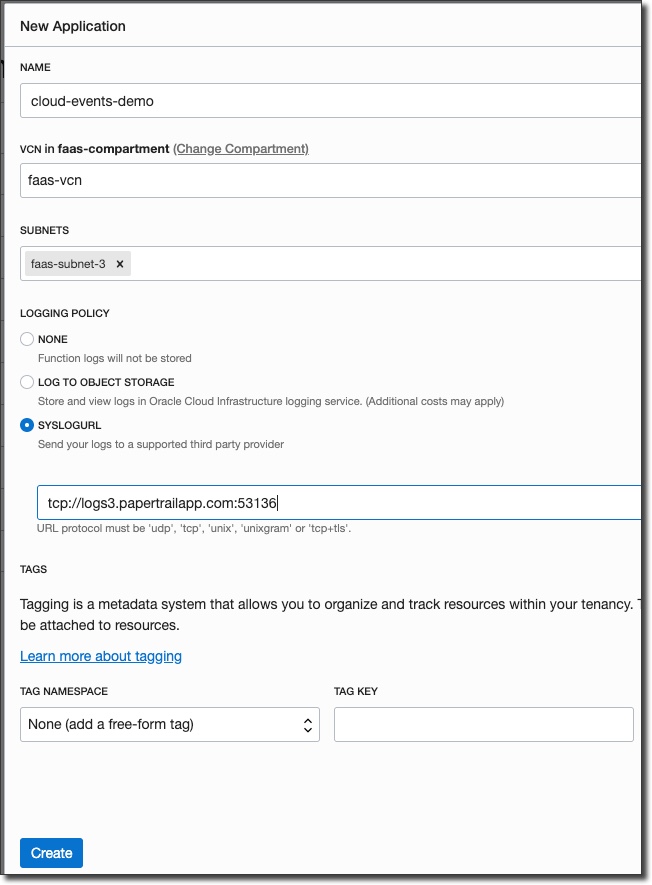Click the New Application dialog title
Image resolution: width=652 pixels, height=885 pixels.
(x=73, y=26)
